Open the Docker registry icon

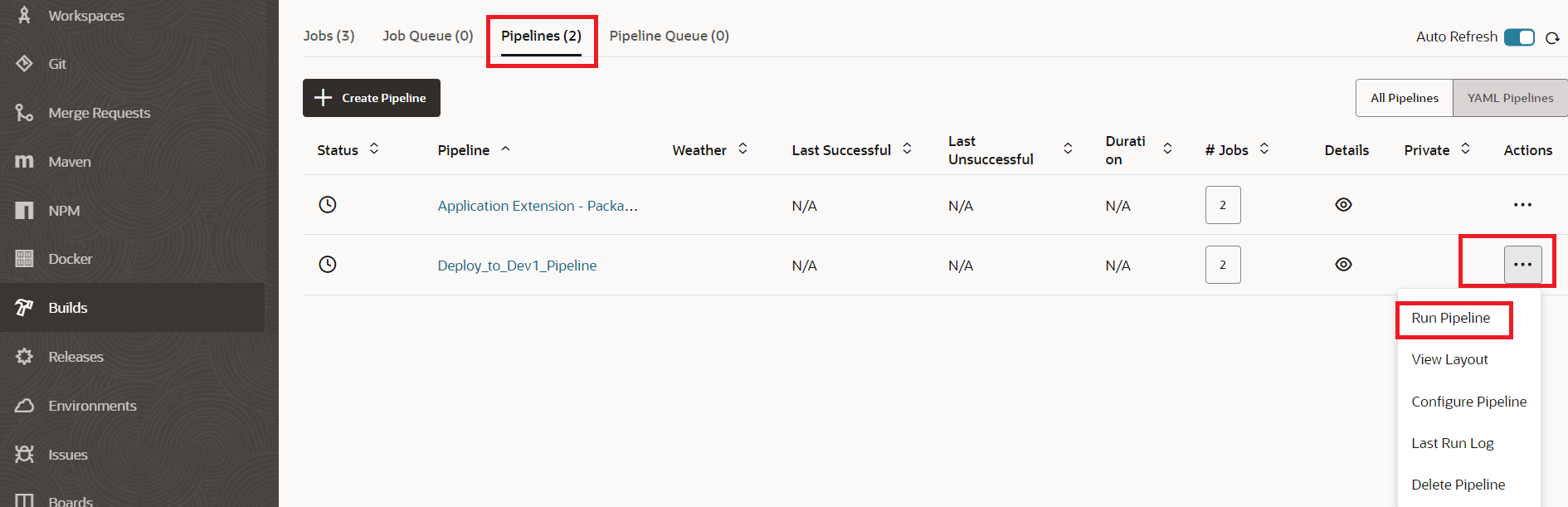click(x=24, y=259)
